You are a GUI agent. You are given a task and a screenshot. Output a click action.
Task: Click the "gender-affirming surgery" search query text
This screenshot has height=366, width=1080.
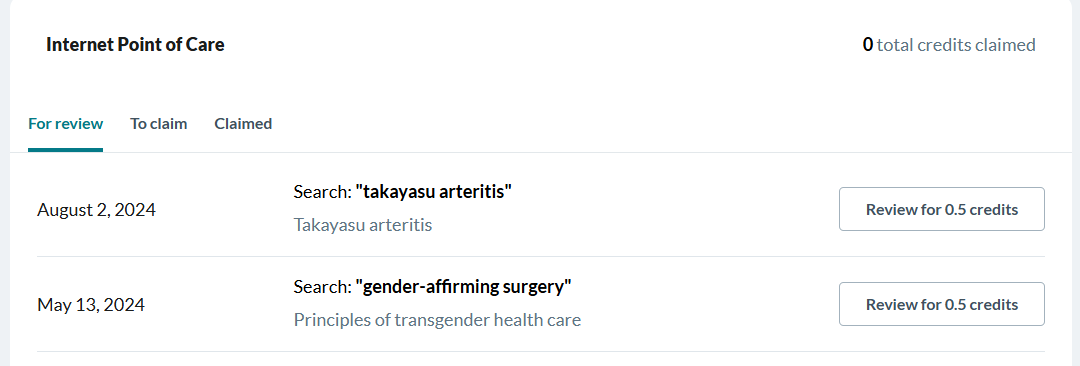click(464, 287)
